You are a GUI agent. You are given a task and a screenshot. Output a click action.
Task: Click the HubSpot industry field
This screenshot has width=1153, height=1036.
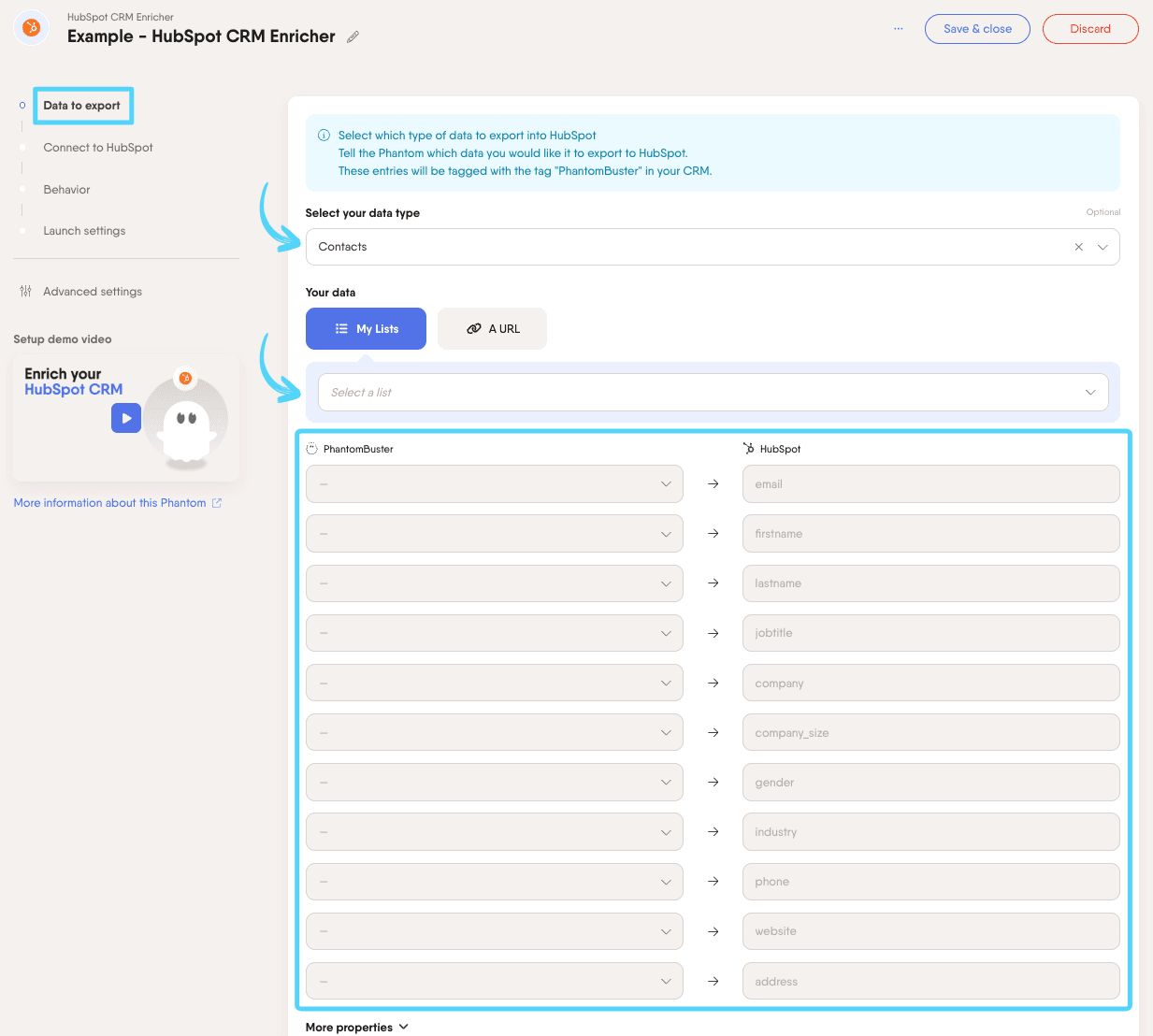(x=931, y=832)
